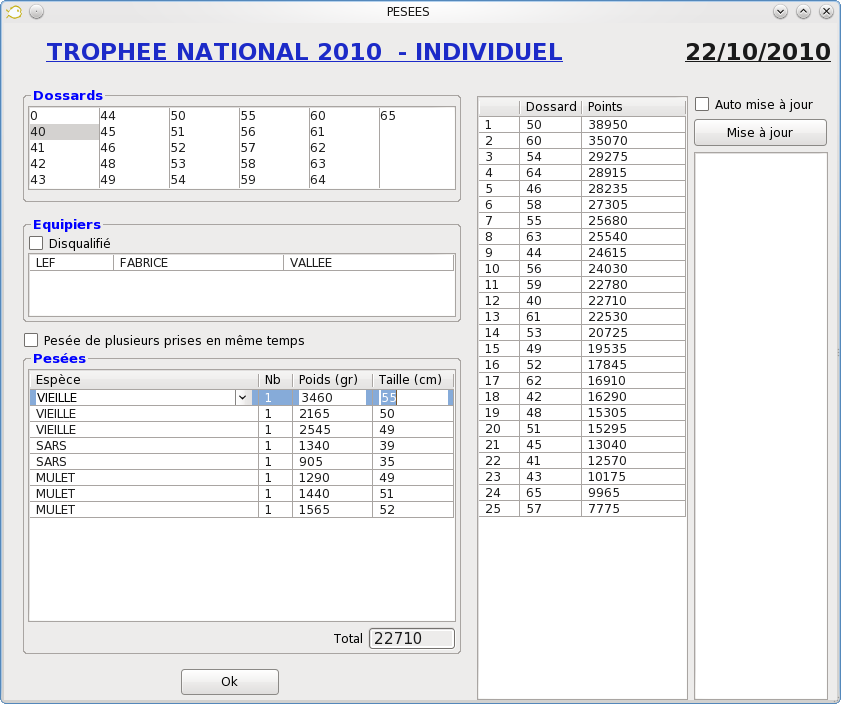Click the round button beside the fish icon
This screenshot has width=841, height=704.
(36, 11)
